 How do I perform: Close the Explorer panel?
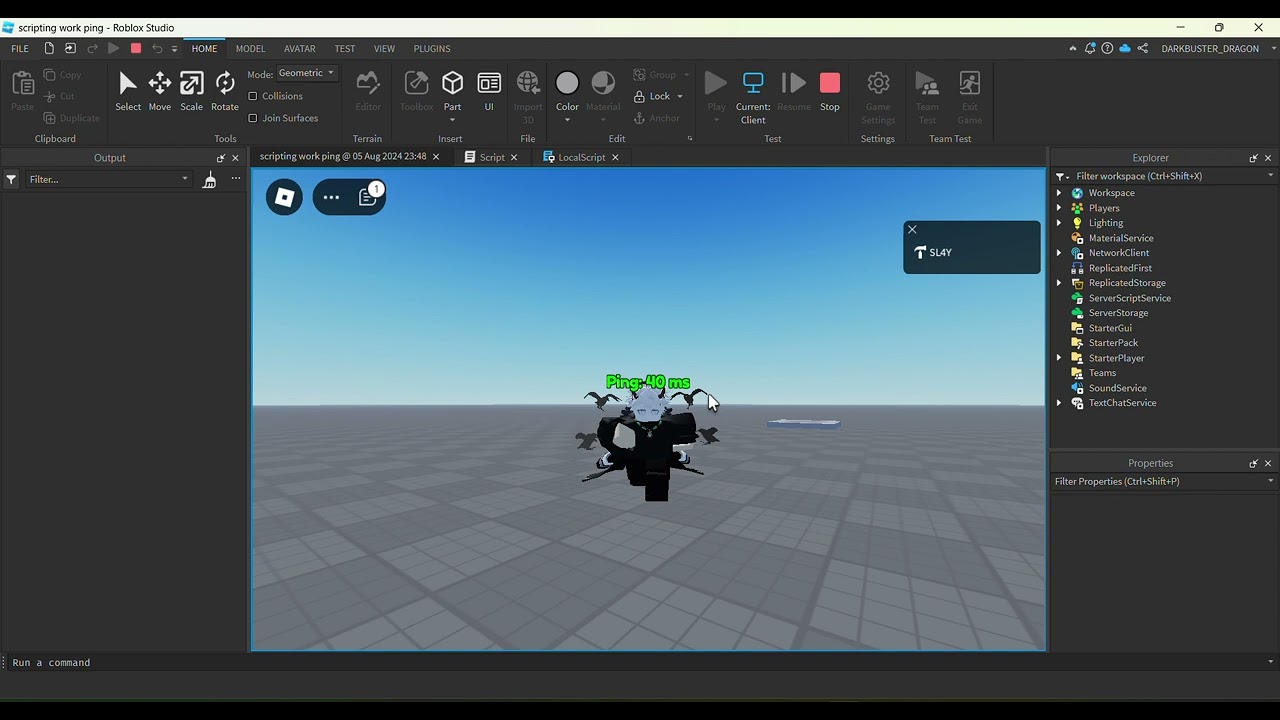tap(1268, 158)
